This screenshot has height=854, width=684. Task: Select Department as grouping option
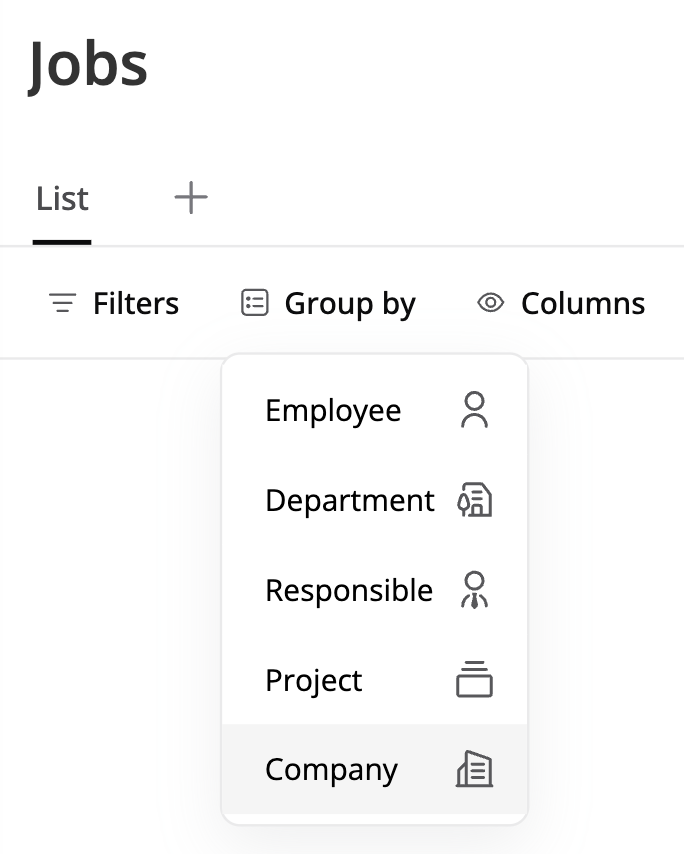coord(349,500)
